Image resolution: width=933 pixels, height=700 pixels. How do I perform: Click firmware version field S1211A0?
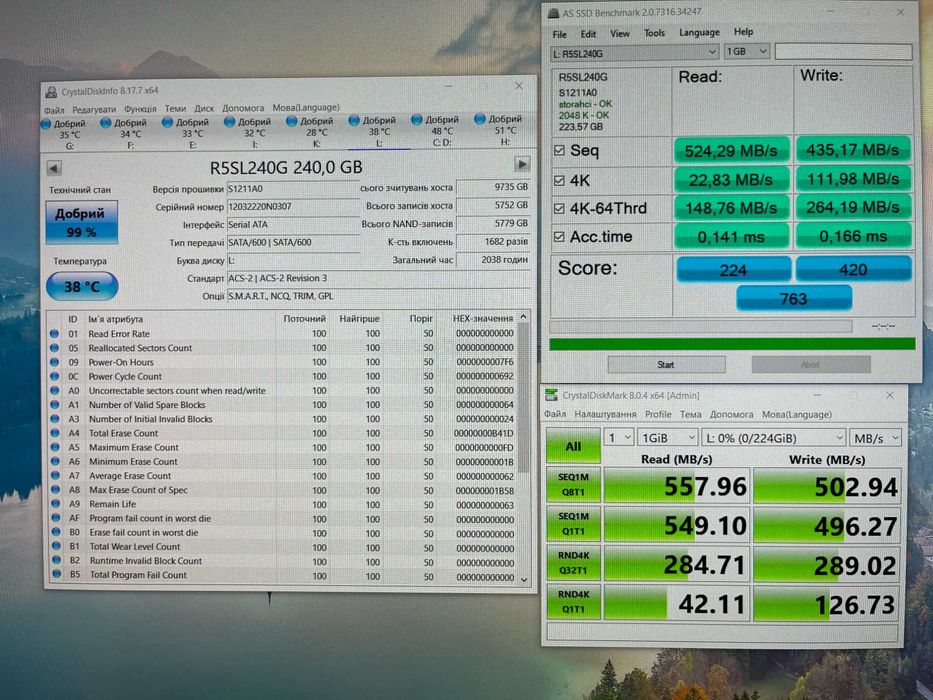(294, 189)
